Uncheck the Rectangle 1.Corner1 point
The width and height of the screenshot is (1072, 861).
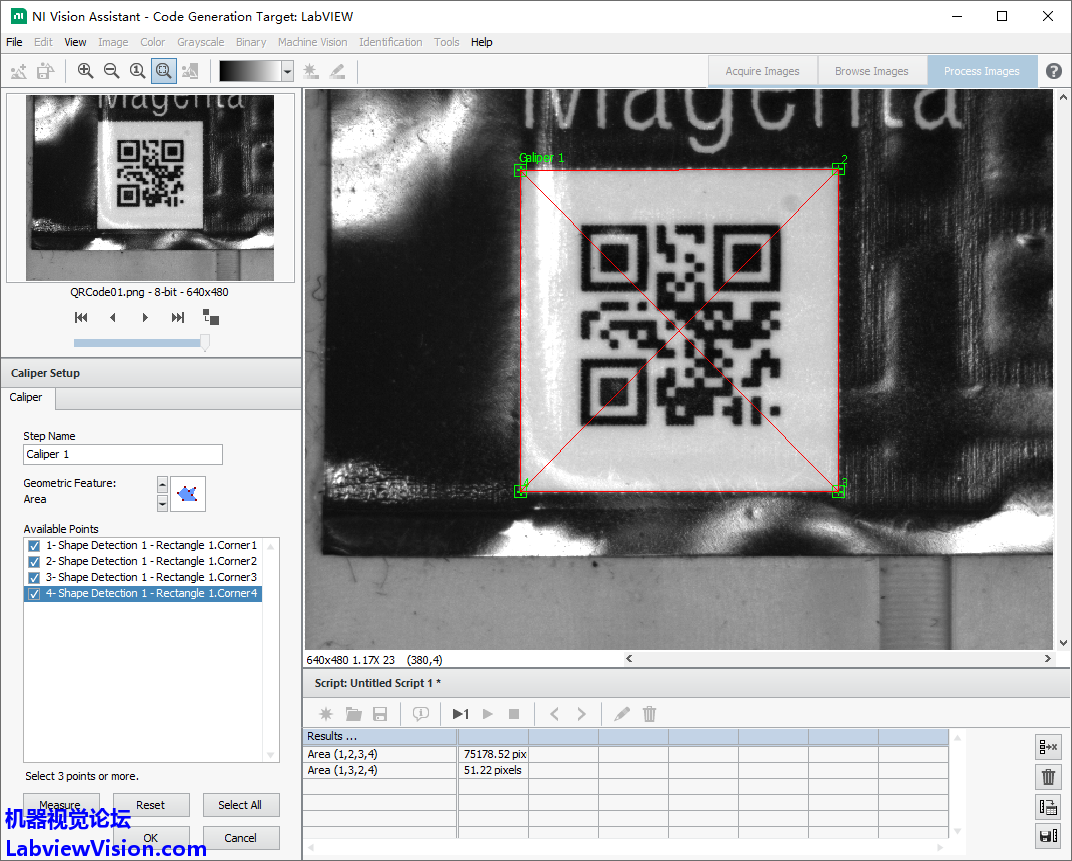(x=34, y=546)
